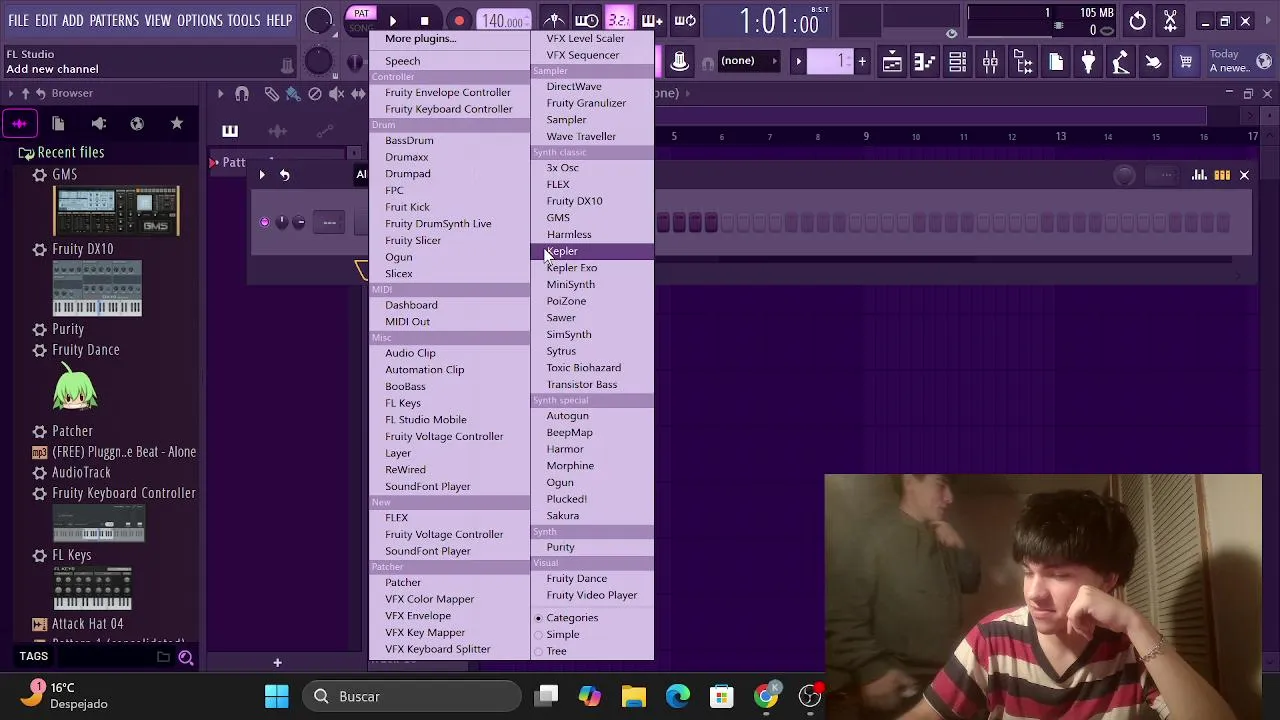Open the shopping cart content library icon
Screen dimensions: 1280x720
[1186, 63]
